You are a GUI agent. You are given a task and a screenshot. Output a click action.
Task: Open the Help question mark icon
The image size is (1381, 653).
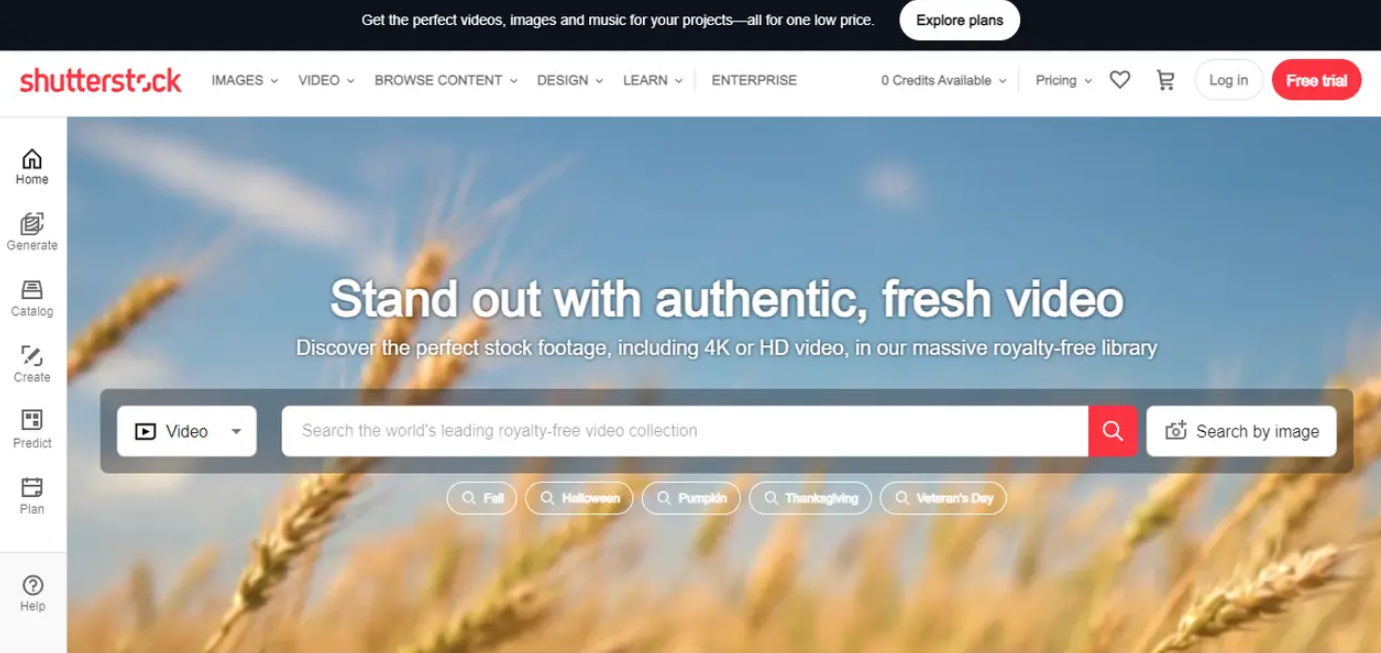tap(32, 593)
